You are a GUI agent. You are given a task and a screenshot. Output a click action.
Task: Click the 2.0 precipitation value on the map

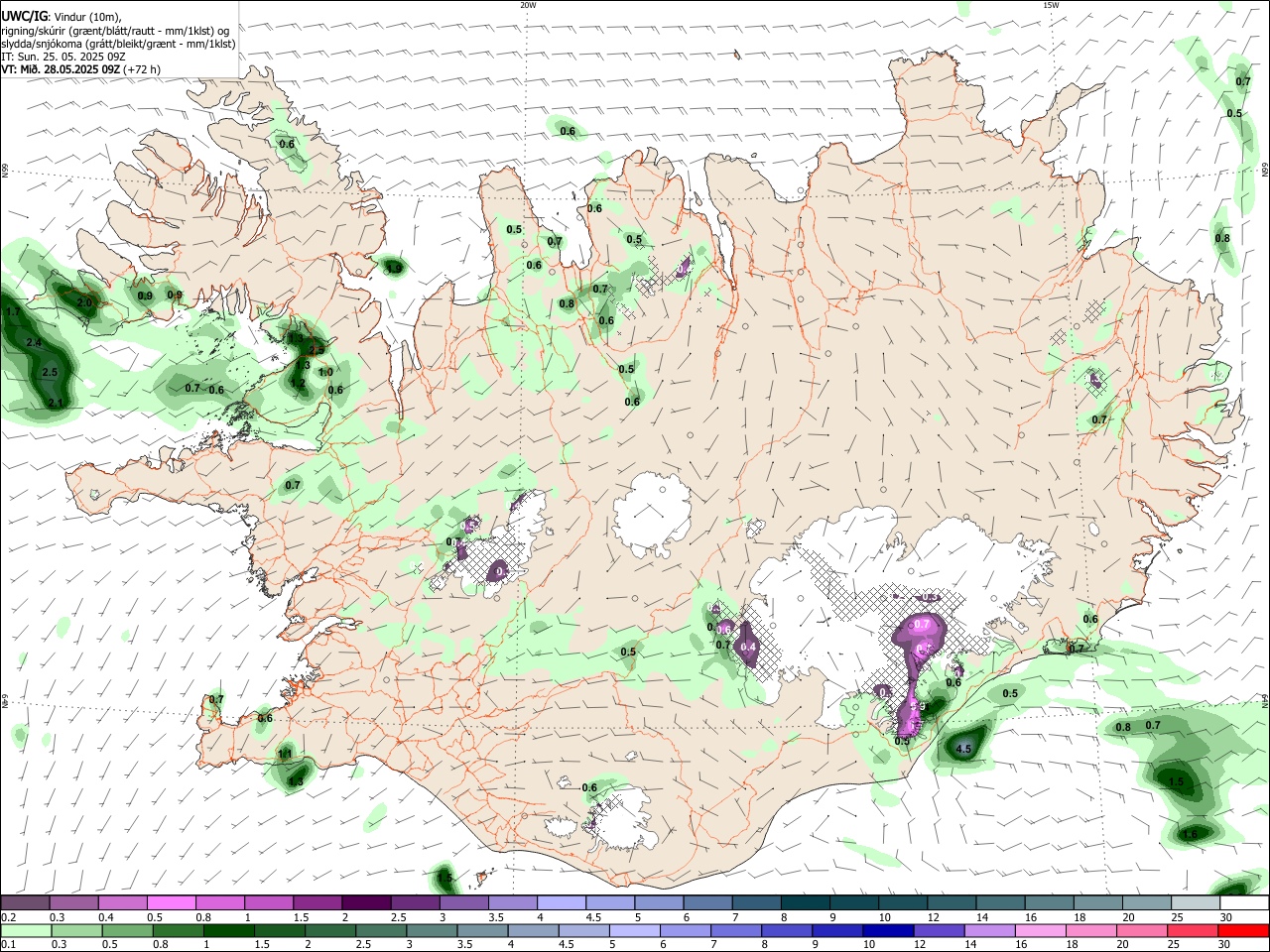[84, 302]
